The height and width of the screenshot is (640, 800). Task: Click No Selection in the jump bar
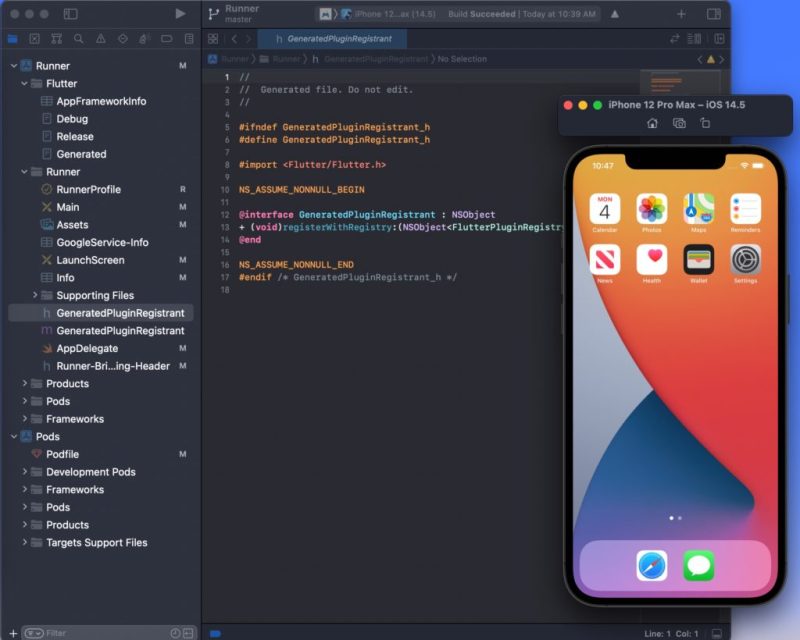click(x=462, y=59)
